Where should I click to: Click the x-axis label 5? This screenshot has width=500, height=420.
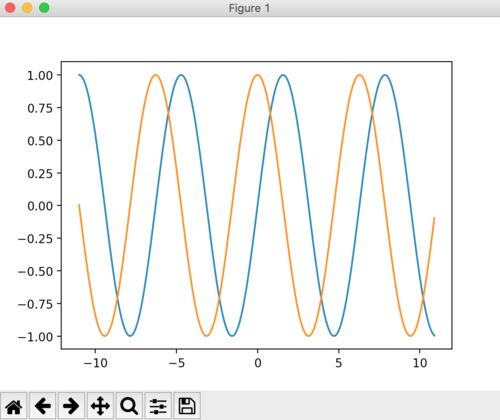click(339, 363)
